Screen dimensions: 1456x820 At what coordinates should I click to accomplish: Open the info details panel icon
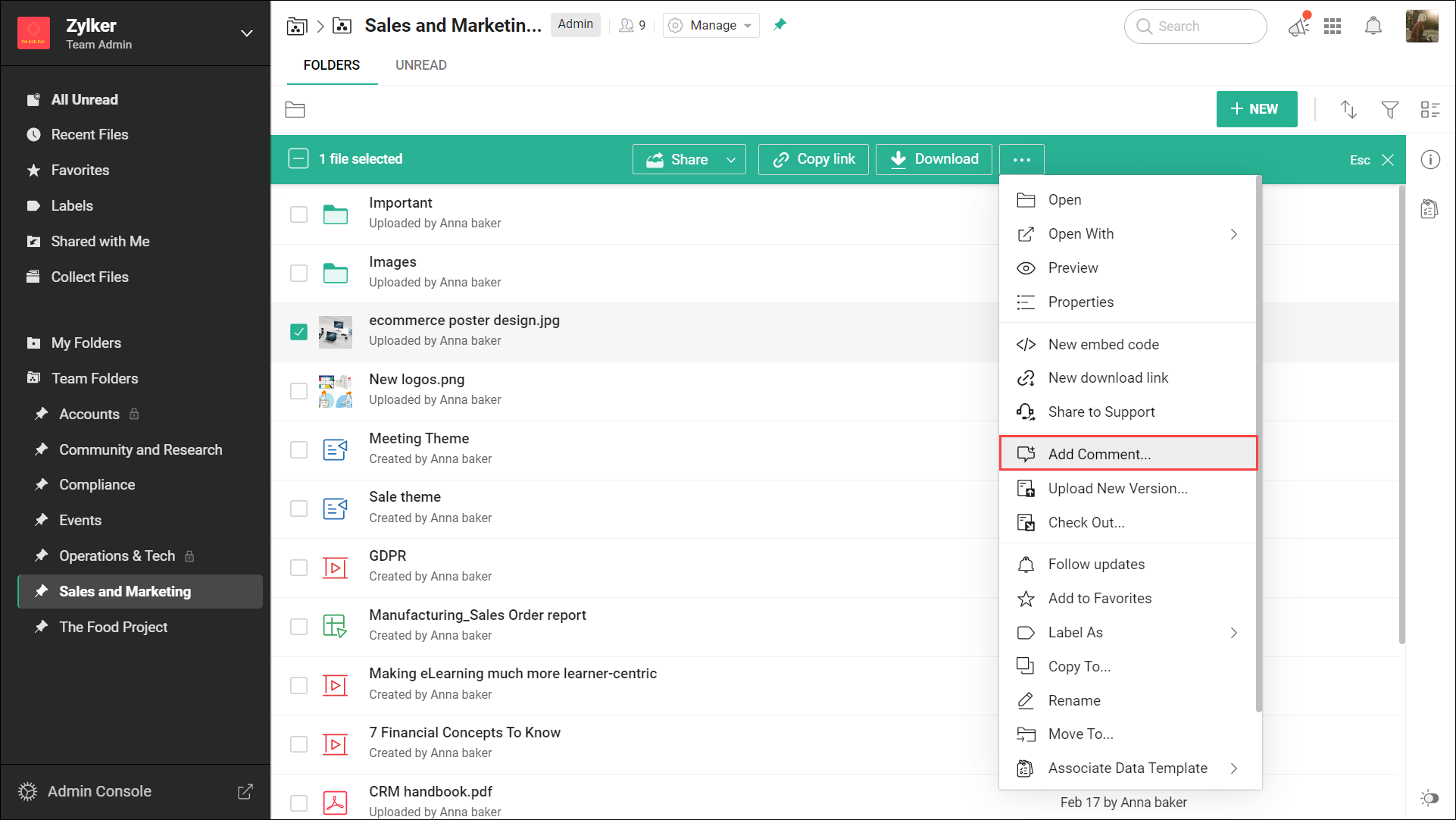point(1429,160)
